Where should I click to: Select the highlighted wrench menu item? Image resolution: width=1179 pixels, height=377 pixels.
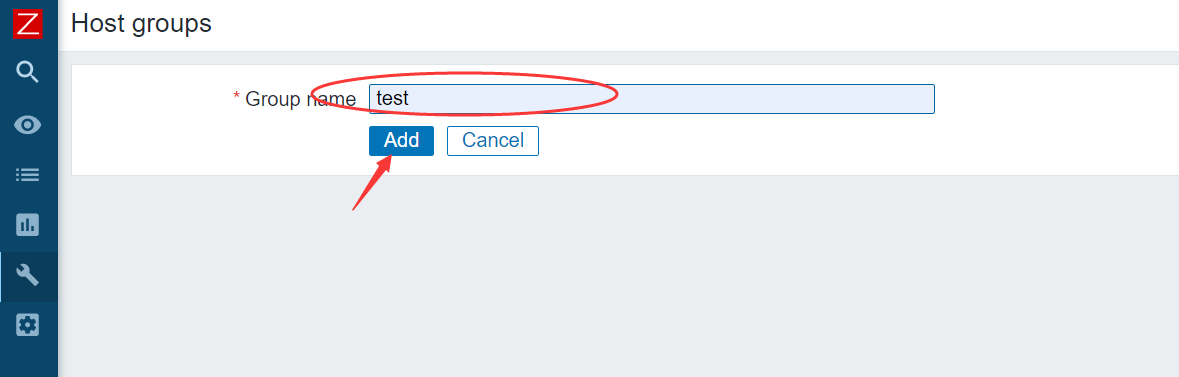point(28,276)
